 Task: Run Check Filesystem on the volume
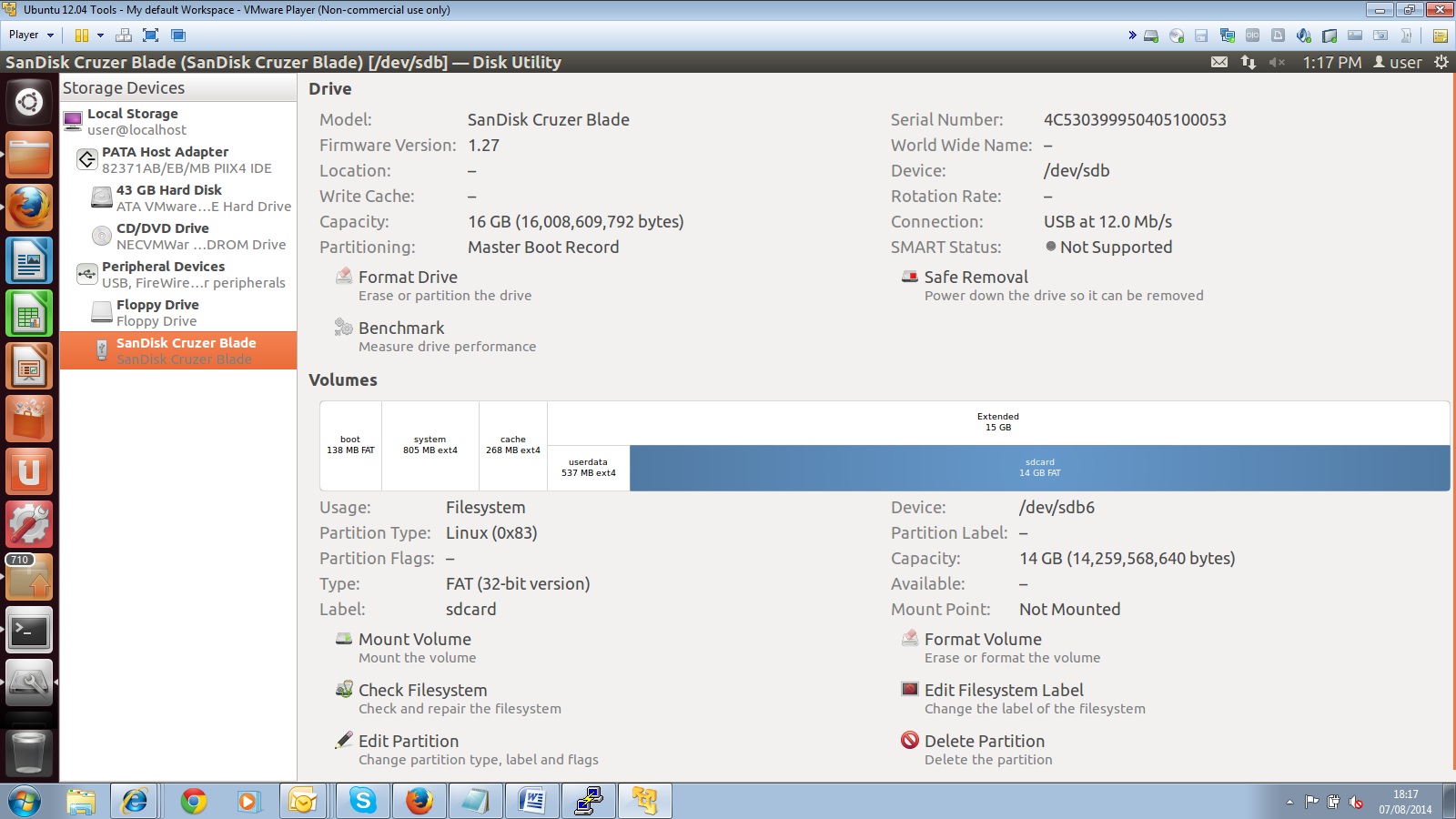(422, 691)
